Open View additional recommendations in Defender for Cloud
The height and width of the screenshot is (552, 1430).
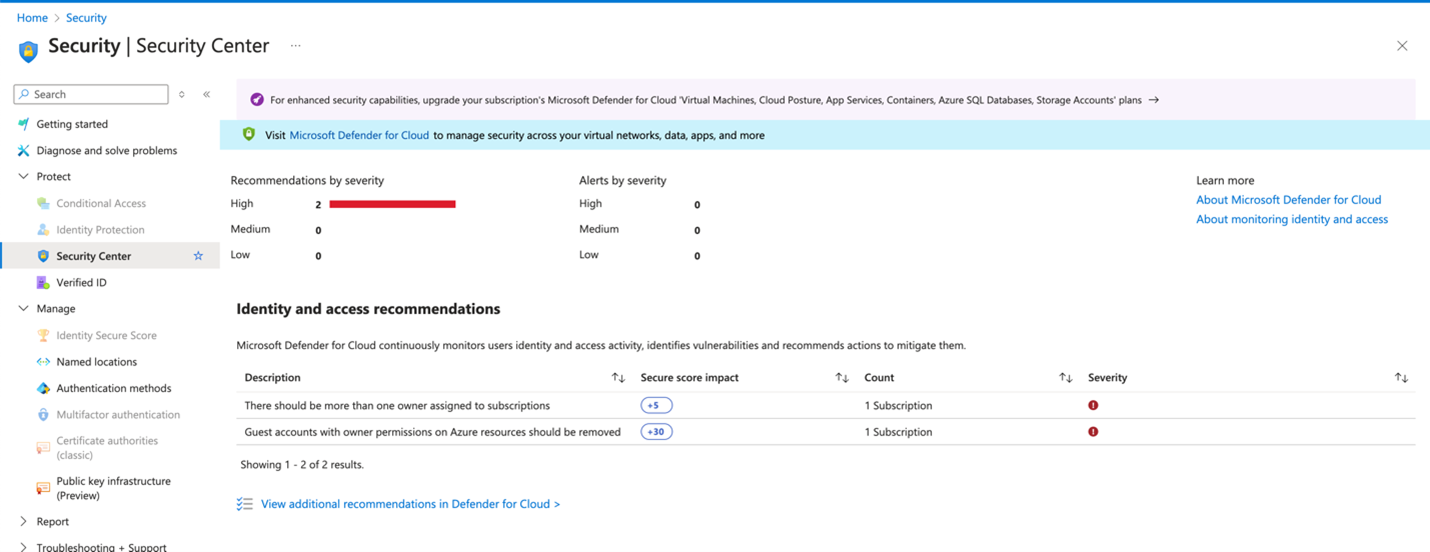pyautogui.click(x=410, y=504)
